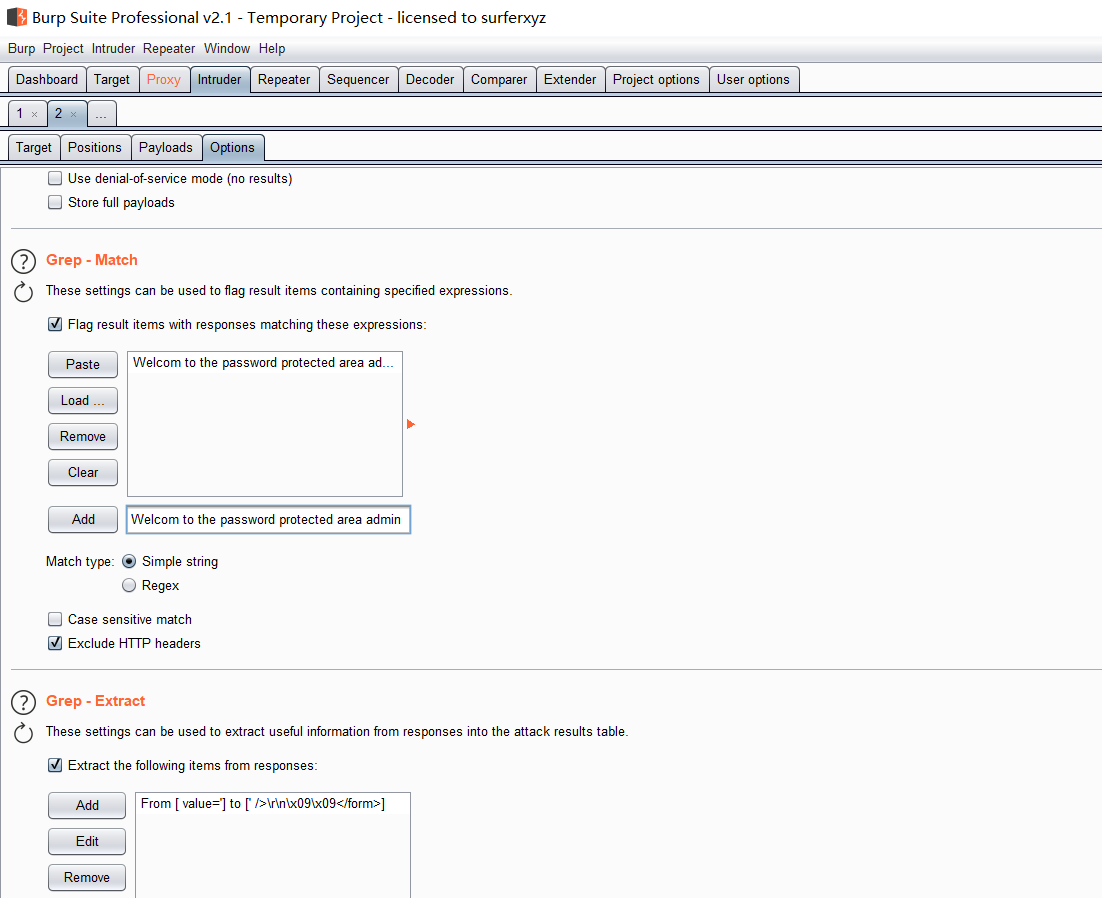Select the Options sub-tab

click(233, 148)
